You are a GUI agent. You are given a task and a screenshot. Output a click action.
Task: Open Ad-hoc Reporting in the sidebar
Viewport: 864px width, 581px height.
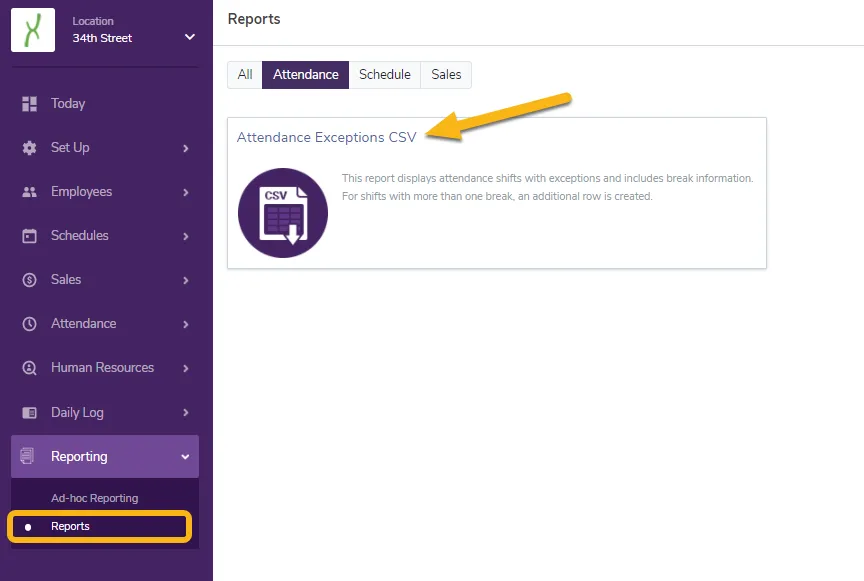click(95, 498)
